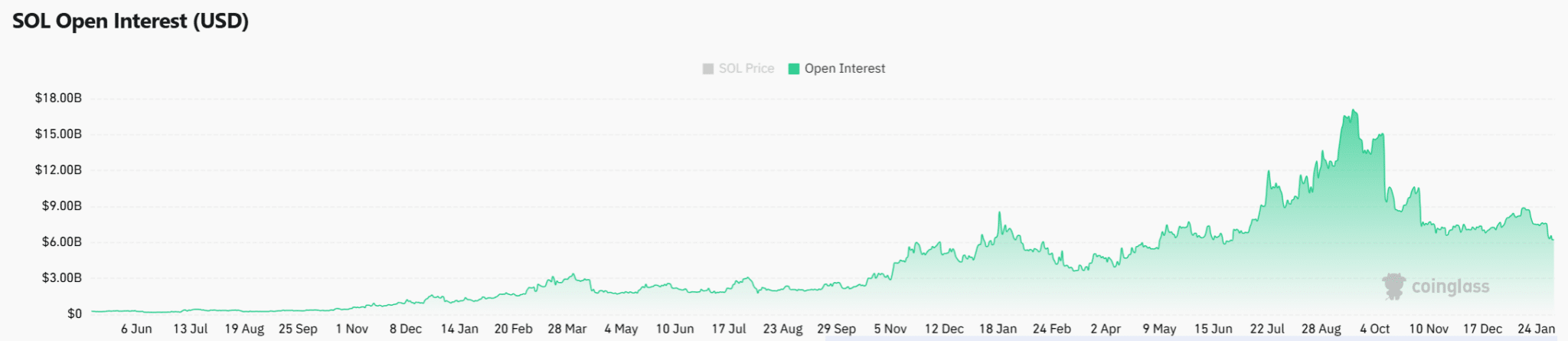Viewport: 1568px width, 341px height.
Task: Select the $18.00B y-axis label
Action: (58, 98)
